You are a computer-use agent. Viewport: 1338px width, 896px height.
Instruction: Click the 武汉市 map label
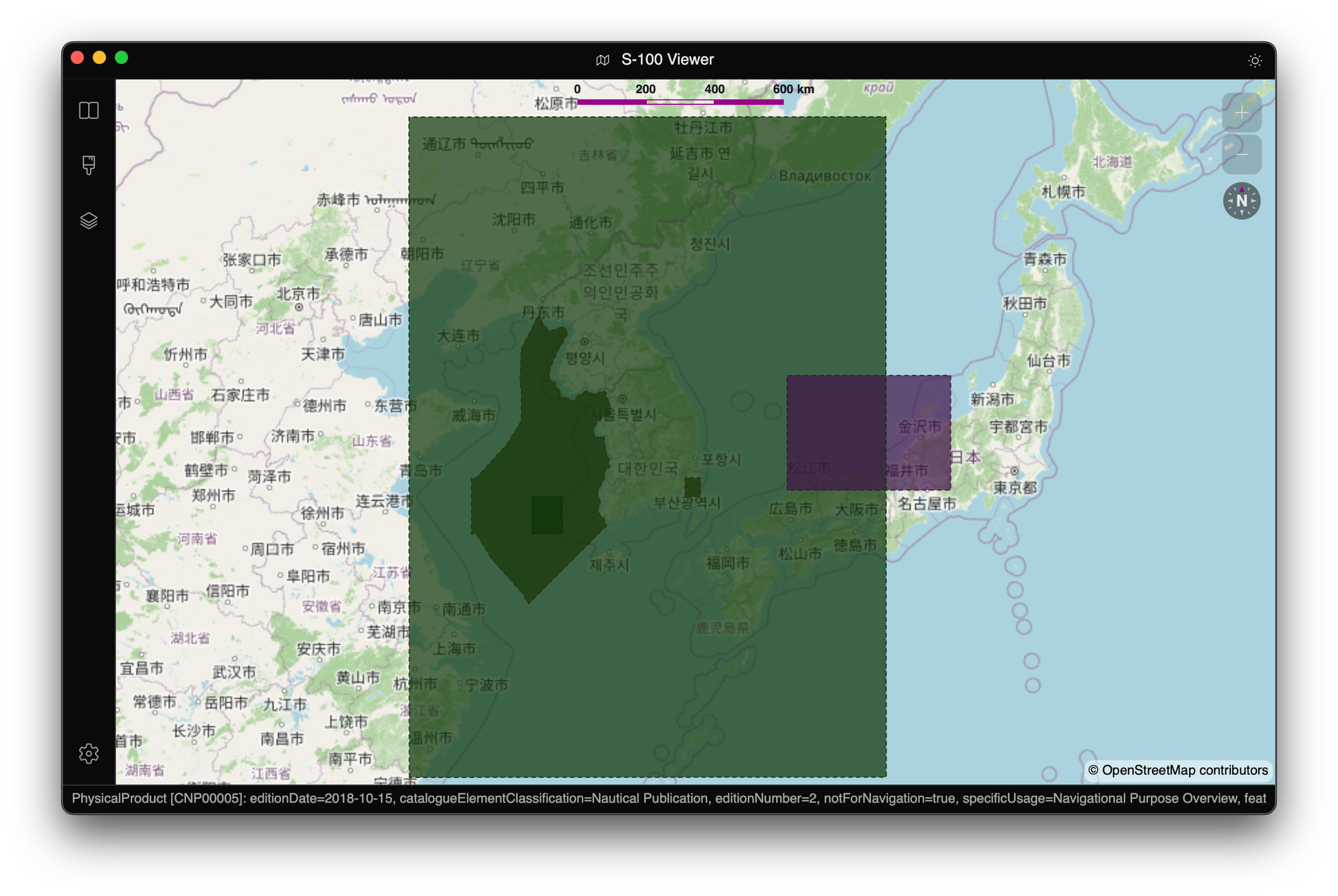(234, 672)
